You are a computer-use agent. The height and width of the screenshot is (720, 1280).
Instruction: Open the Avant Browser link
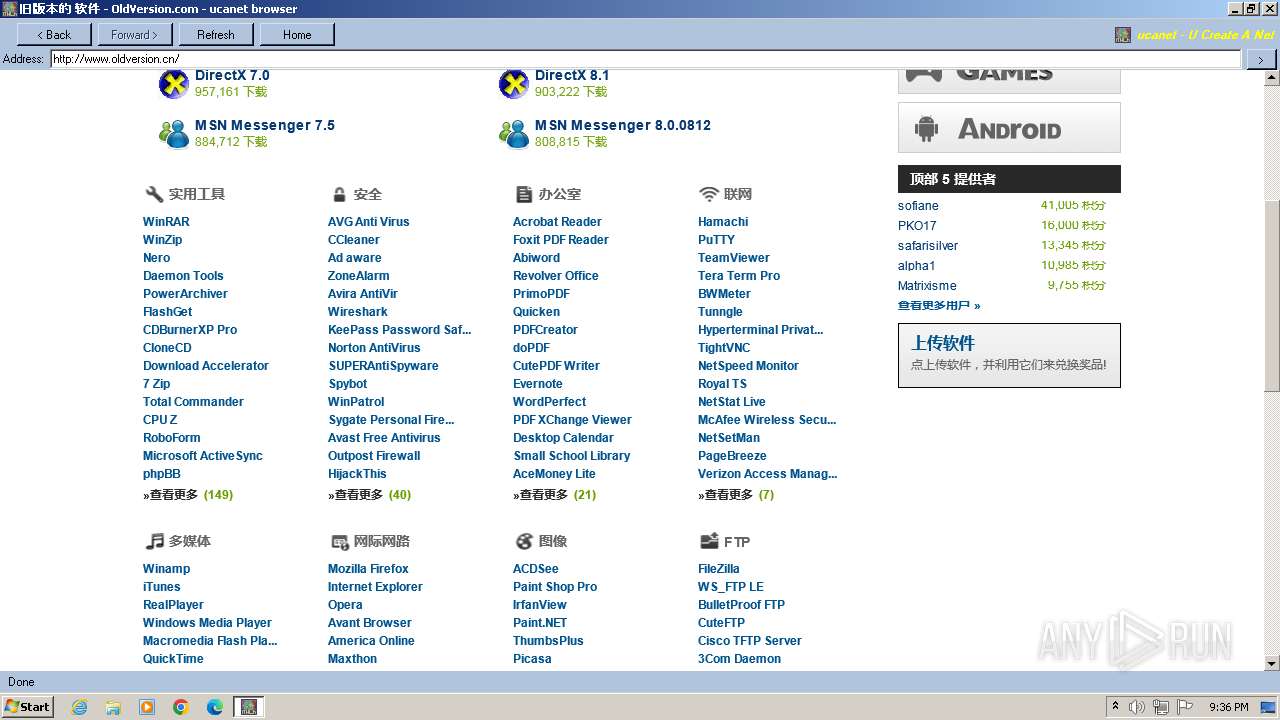pyautogui.click(x=370, y=623)
